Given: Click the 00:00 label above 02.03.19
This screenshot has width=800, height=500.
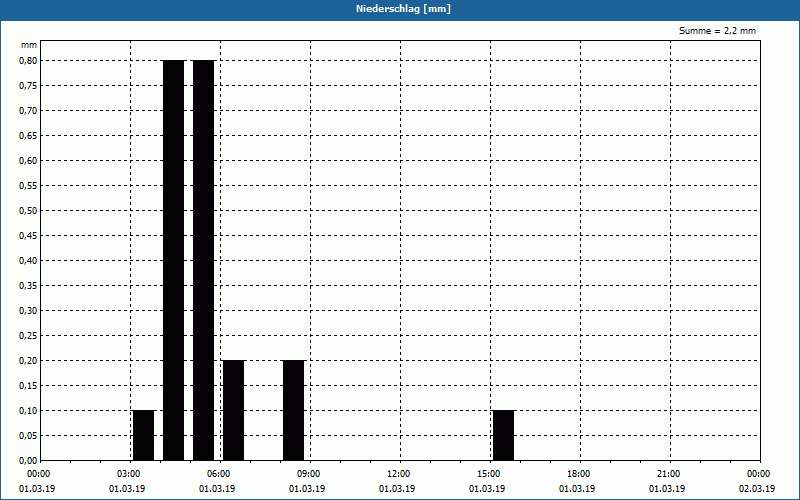Looking at the screenshot, I should coord(759,474).
